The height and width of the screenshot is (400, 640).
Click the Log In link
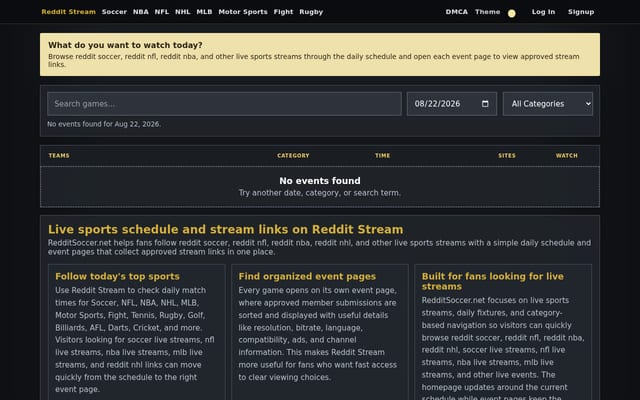point(543,12)
